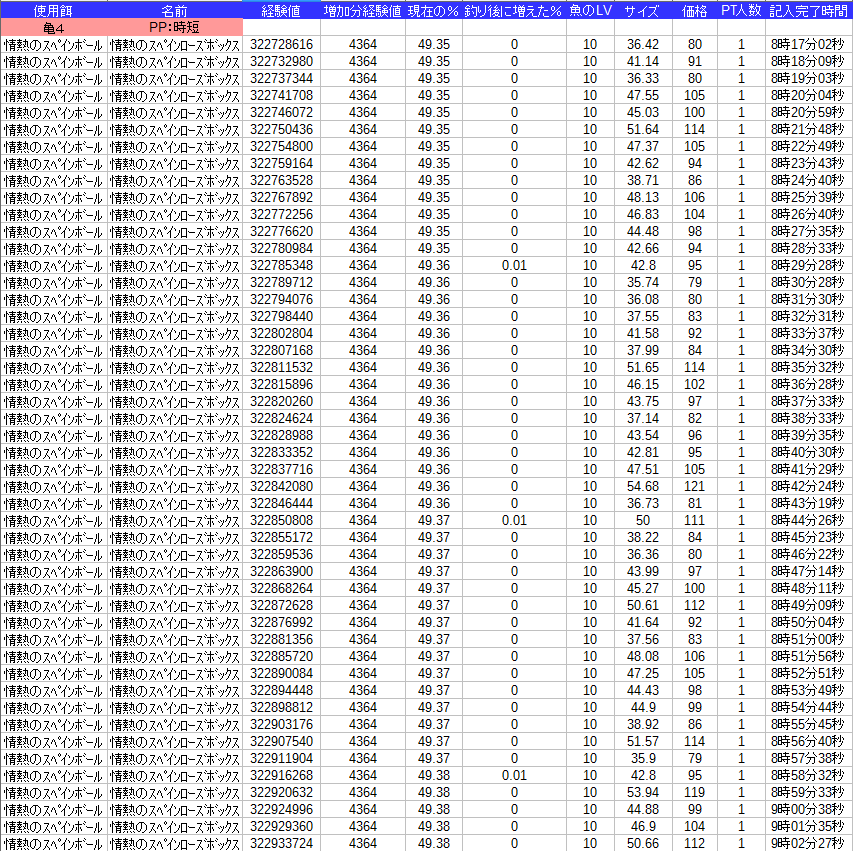853x851 pixels.
Task: Select the 釣り後に増えた% header
Action: tap(514, 10)
